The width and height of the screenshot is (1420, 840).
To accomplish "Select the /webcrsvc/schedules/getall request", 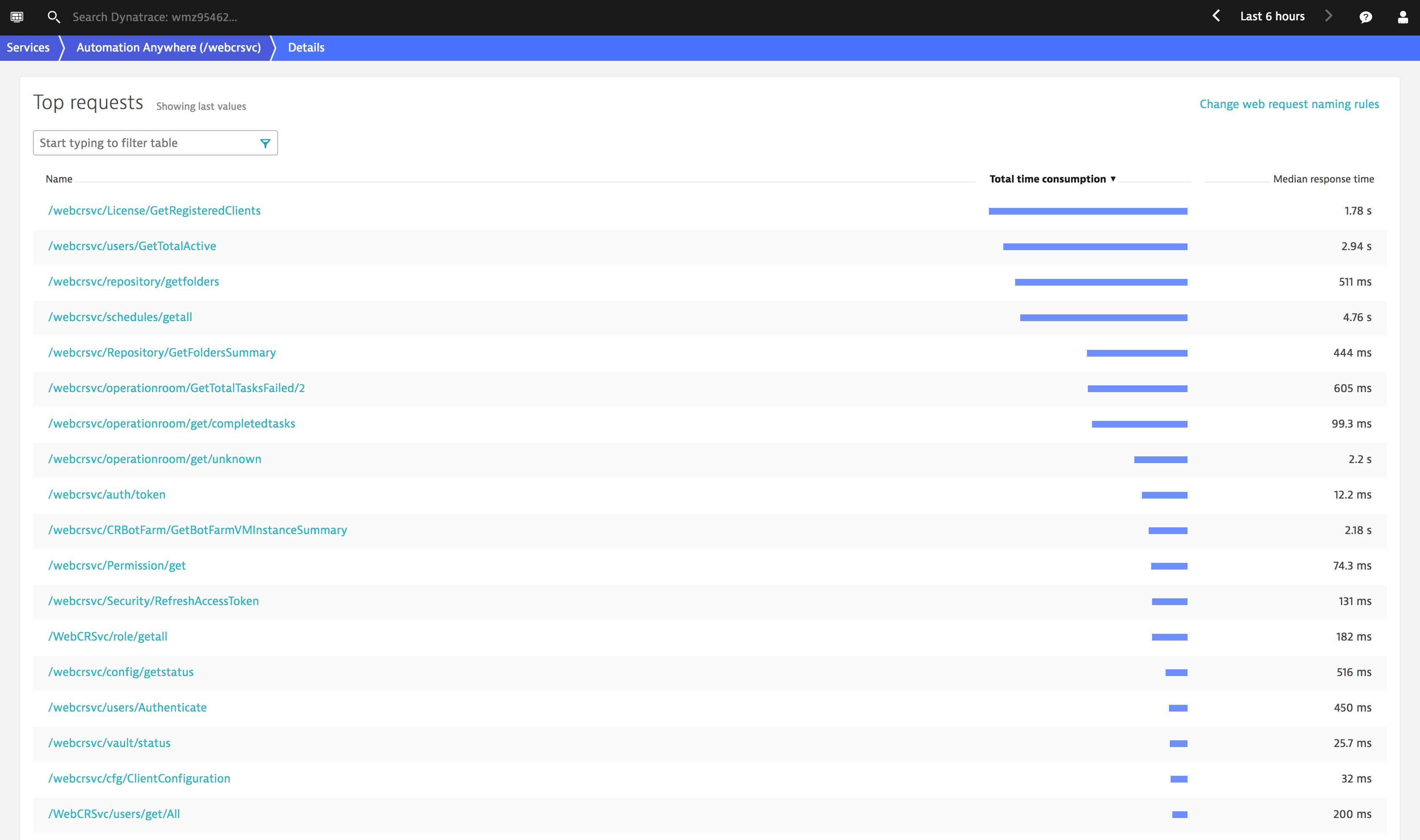I will (x=120, y=316).
